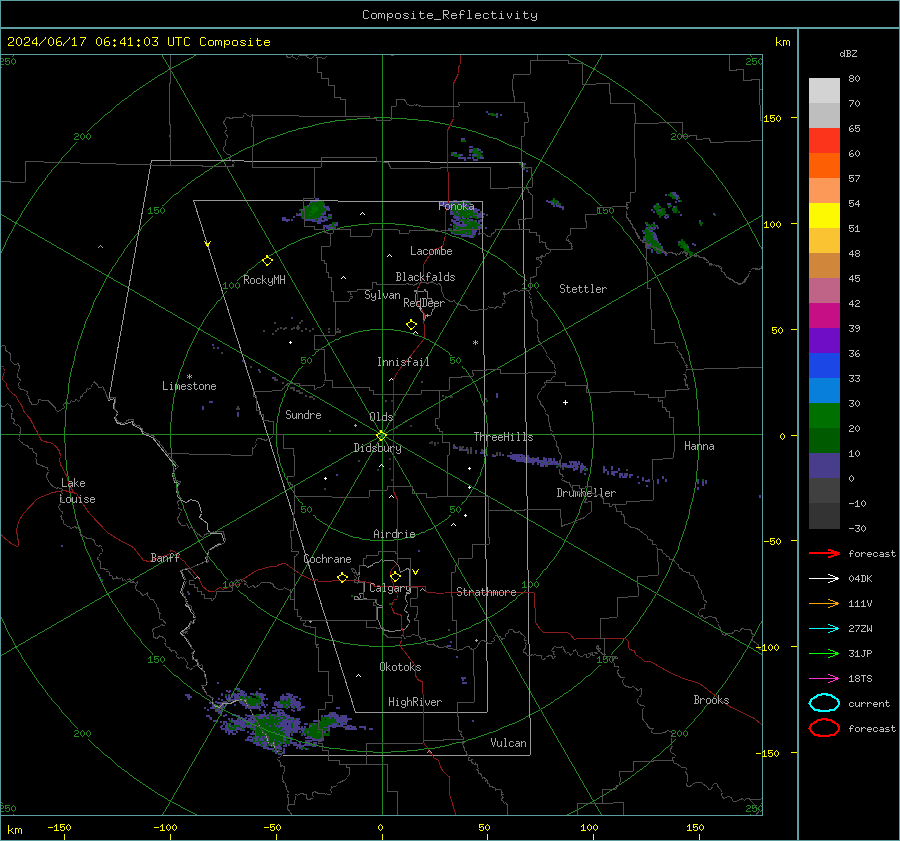This screenshot has height=841, width=900.
Task: Click the orange 111V arrow legend icon
Action: point(824,603)
